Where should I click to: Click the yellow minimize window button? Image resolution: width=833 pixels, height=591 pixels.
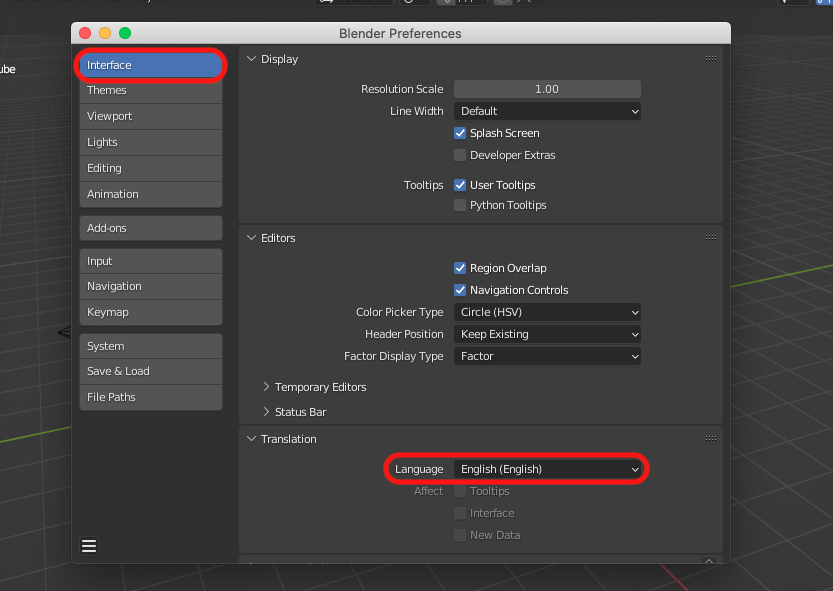pos(105,33)
